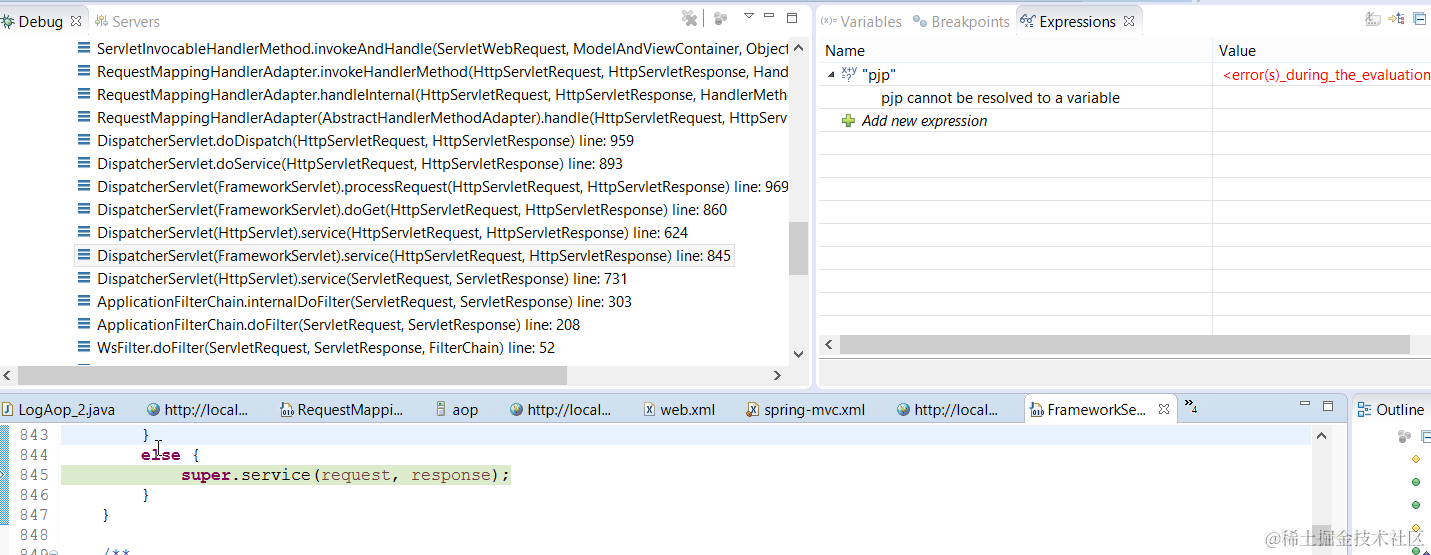Show hidden editor tabs overflow list

point(1191,406)
